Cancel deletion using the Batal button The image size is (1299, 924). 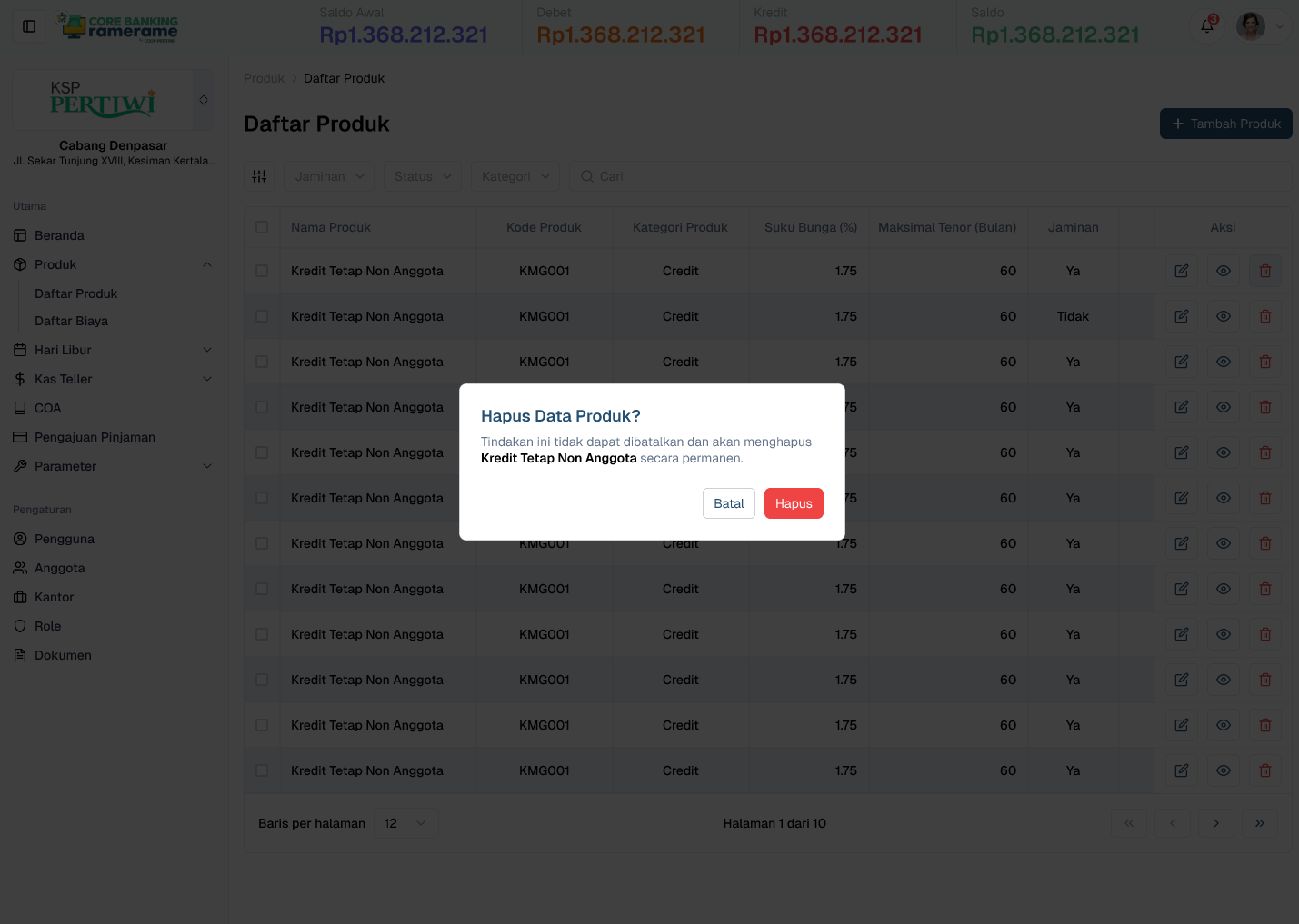click(x=728, y=502)
